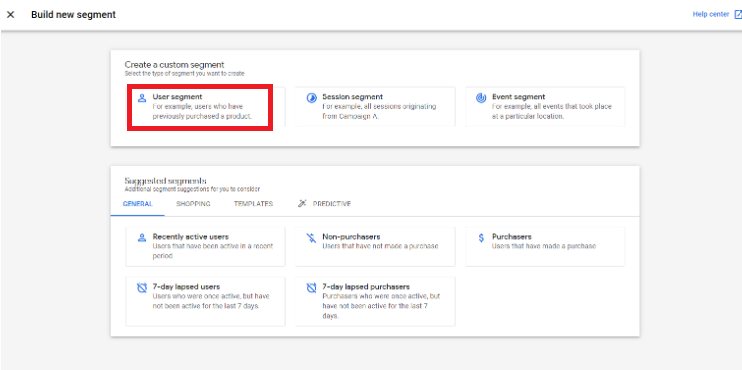Click the 7-day lapsed users clock icon
Viewport: 742px width, 370px height.
pos(141,288)
